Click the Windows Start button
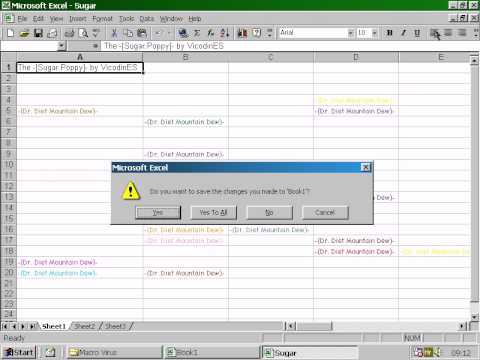The width and height of the screenshot is (480, 360). click(19, 352)
